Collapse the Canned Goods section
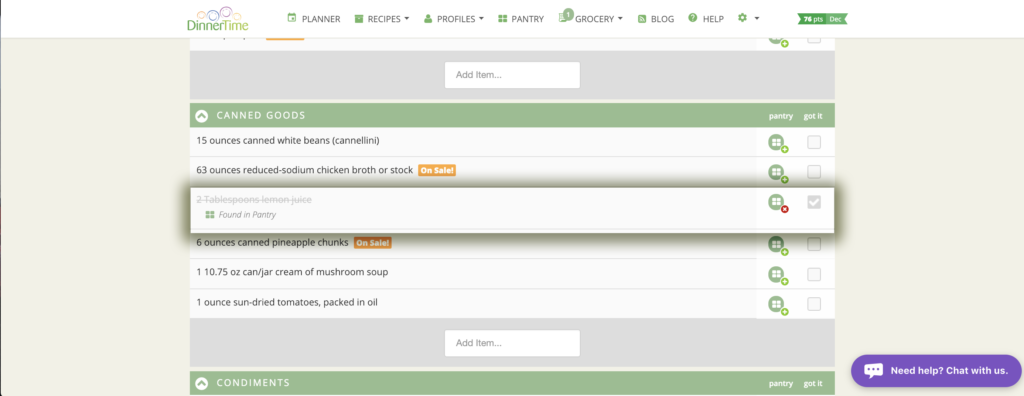Viewport: 1024px width, 396px height. (202, 116)
